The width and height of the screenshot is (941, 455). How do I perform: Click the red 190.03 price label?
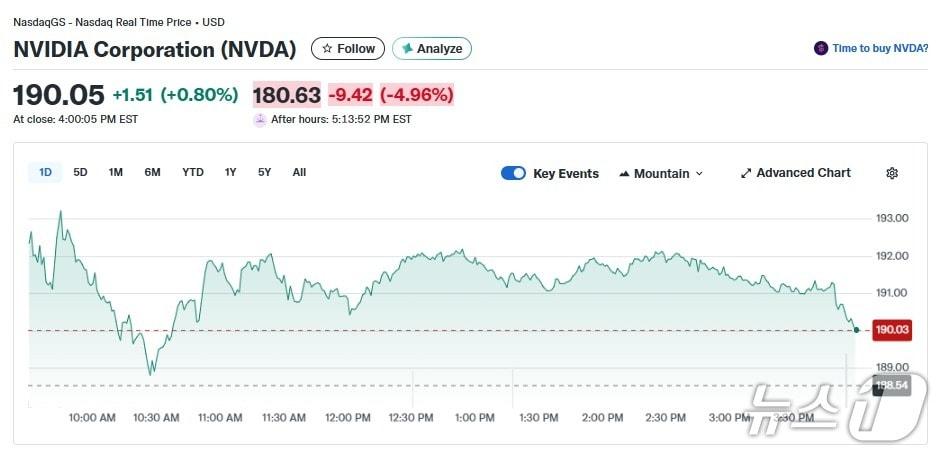[x=890, y=330]
